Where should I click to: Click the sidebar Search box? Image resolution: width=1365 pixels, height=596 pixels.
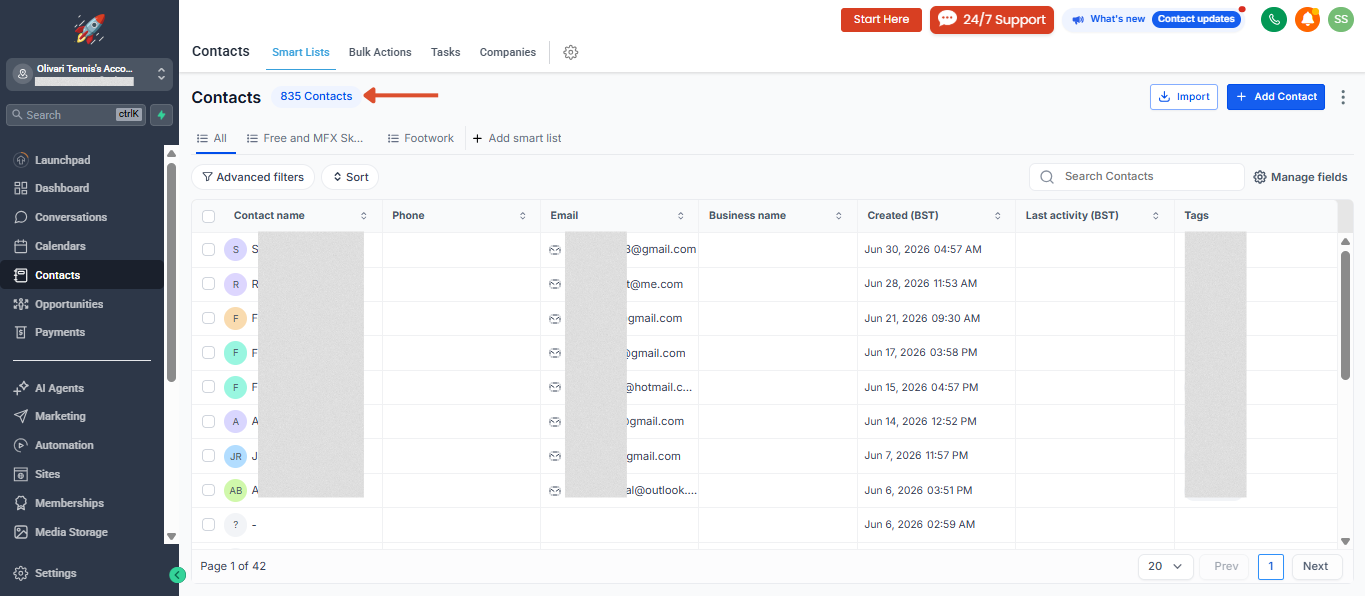[76, 115]
